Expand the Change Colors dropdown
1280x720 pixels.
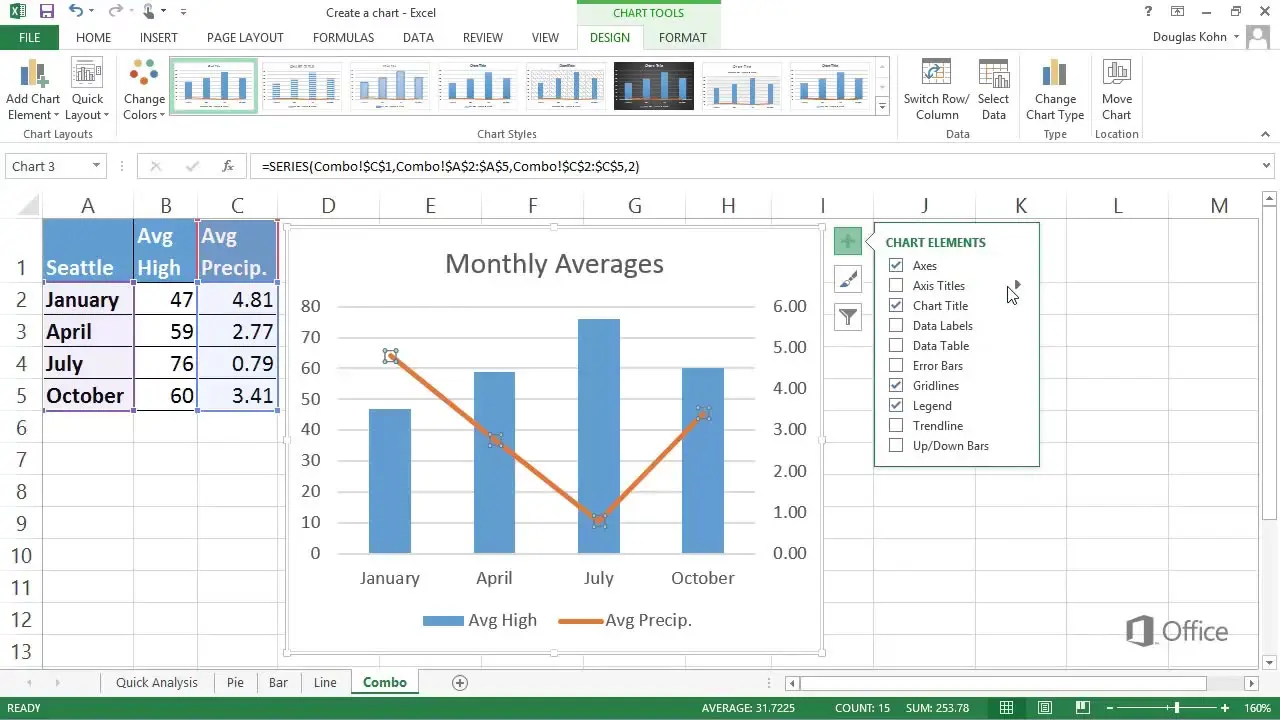pos(144,107)
